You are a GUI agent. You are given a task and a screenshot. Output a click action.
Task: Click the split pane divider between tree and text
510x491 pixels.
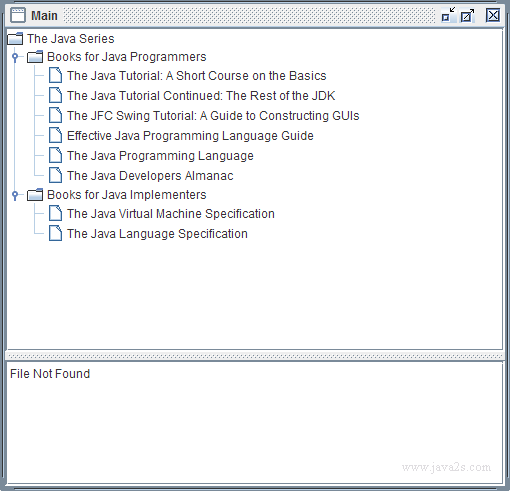(255, 356)
